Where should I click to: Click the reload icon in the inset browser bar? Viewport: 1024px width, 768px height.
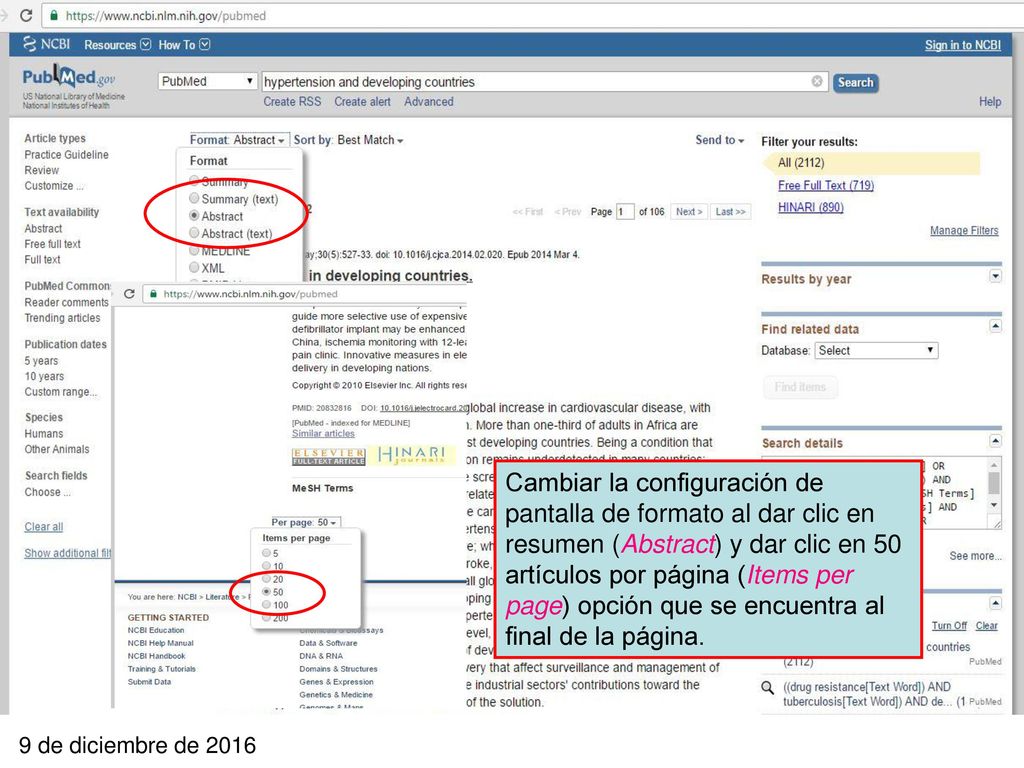click(129, 294)
